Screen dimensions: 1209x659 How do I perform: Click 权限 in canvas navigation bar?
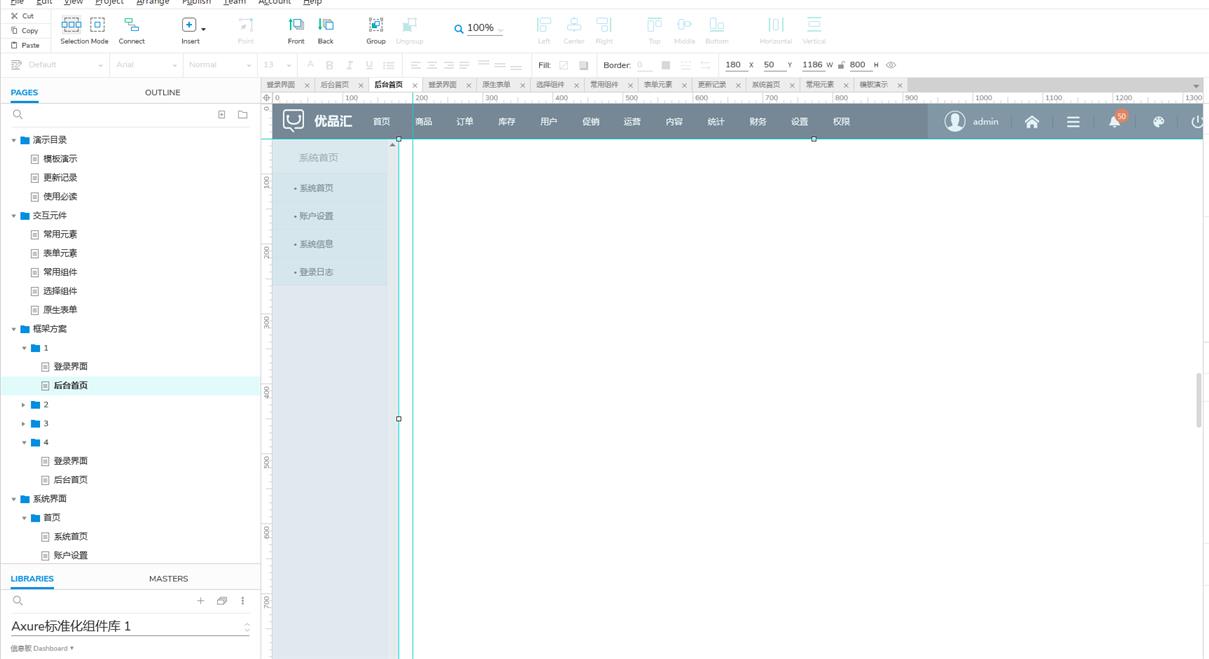pos(842,122)
